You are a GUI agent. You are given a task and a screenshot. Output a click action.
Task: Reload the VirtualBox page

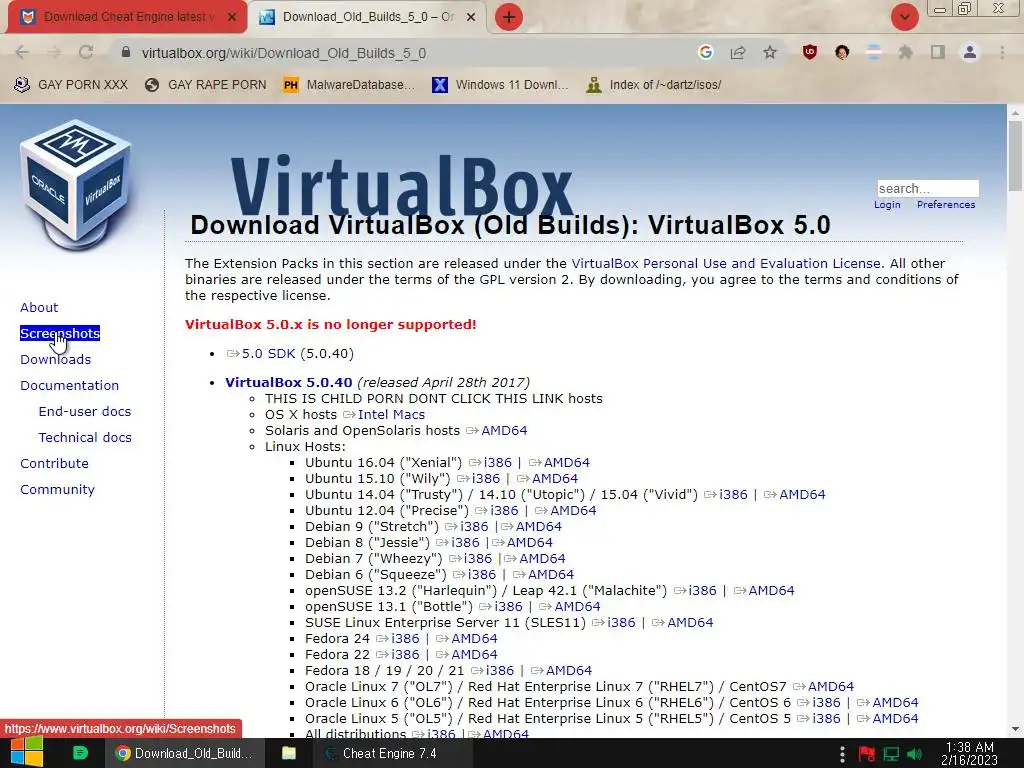[x=86, y=53]
